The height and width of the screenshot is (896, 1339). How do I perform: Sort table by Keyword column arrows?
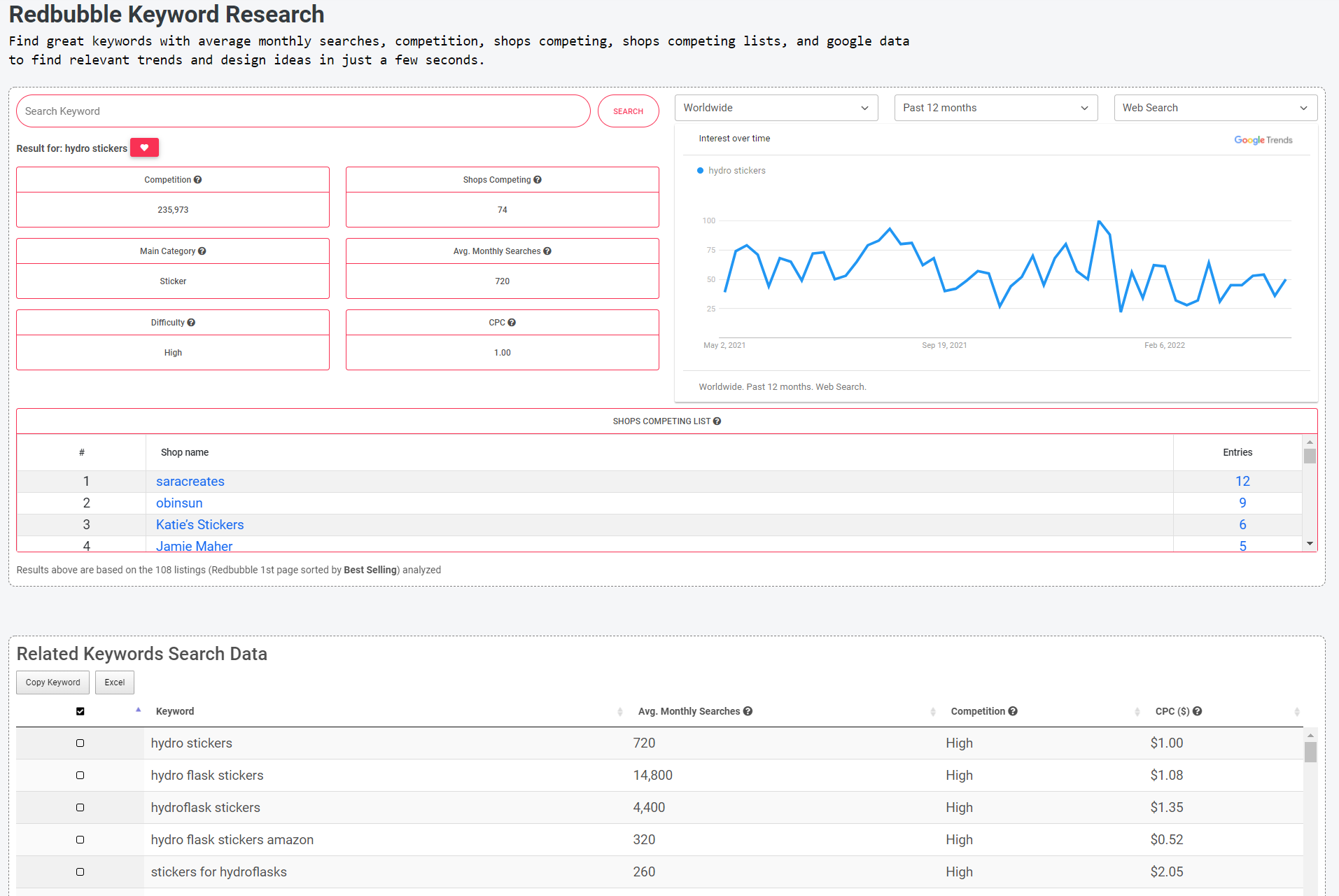pyautogui.click(x=620, y=712)
